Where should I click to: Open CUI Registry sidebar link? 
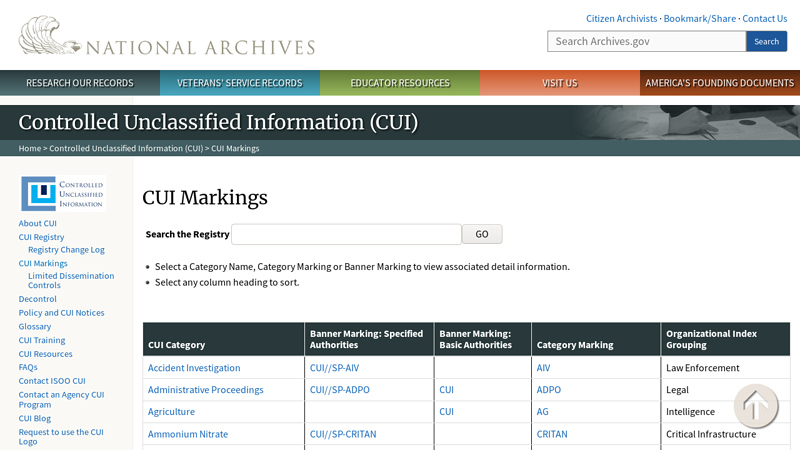click(x=41, y=237)
